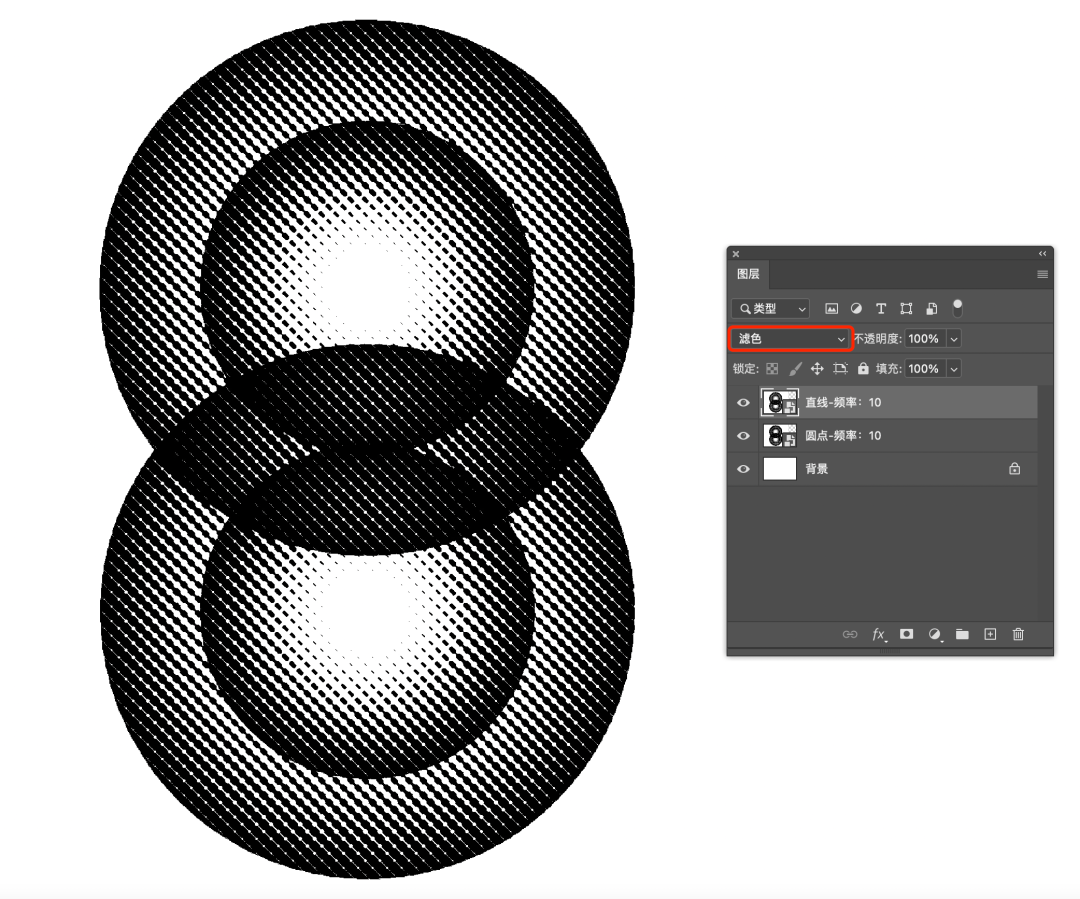Click the 填充 fill percentage field
Image resolution: width=1080 pixels, height=899 pixels.
pyautogui.click(x=923, y=369)
